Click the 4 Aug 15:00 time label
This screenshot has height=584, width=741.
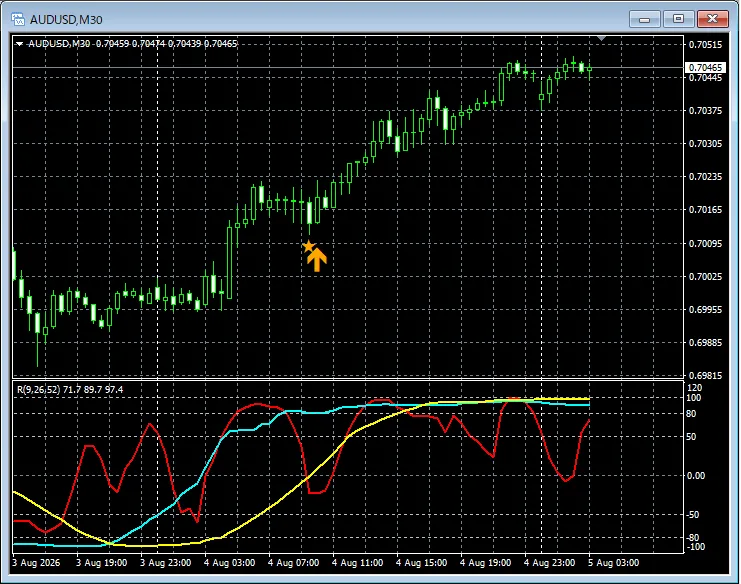[x=422, y=563]
